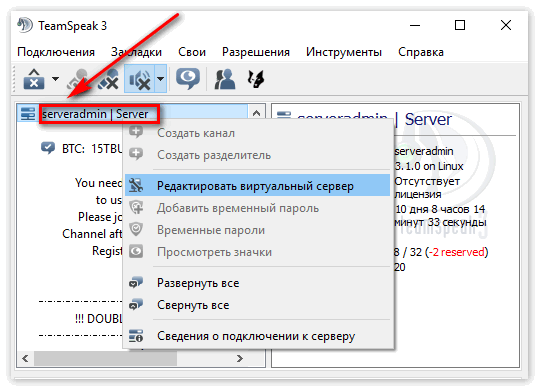
Task: Click the shield icon beside Временные пароли
Action: (x=136, y=229)
